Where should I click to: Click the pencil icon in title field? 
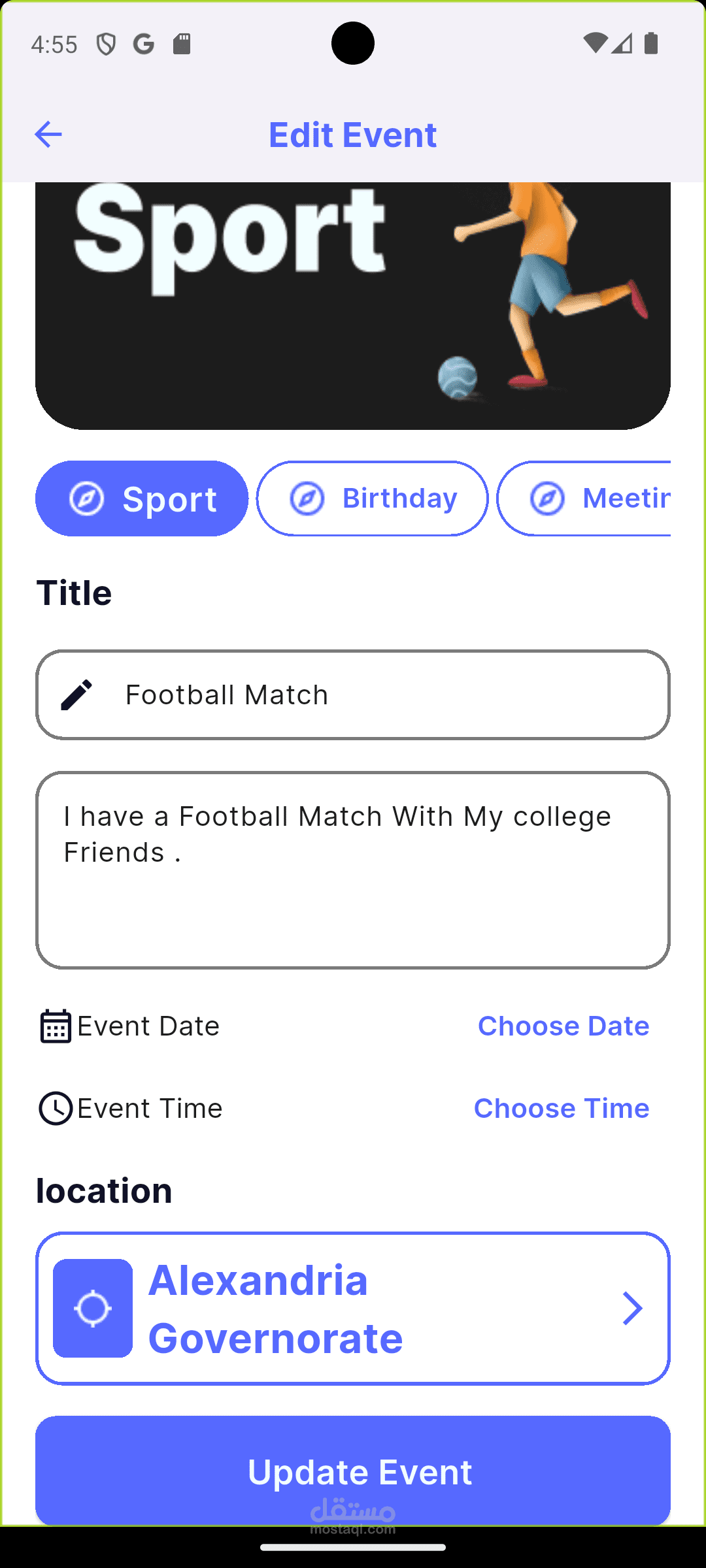click(x=76, y=694)
